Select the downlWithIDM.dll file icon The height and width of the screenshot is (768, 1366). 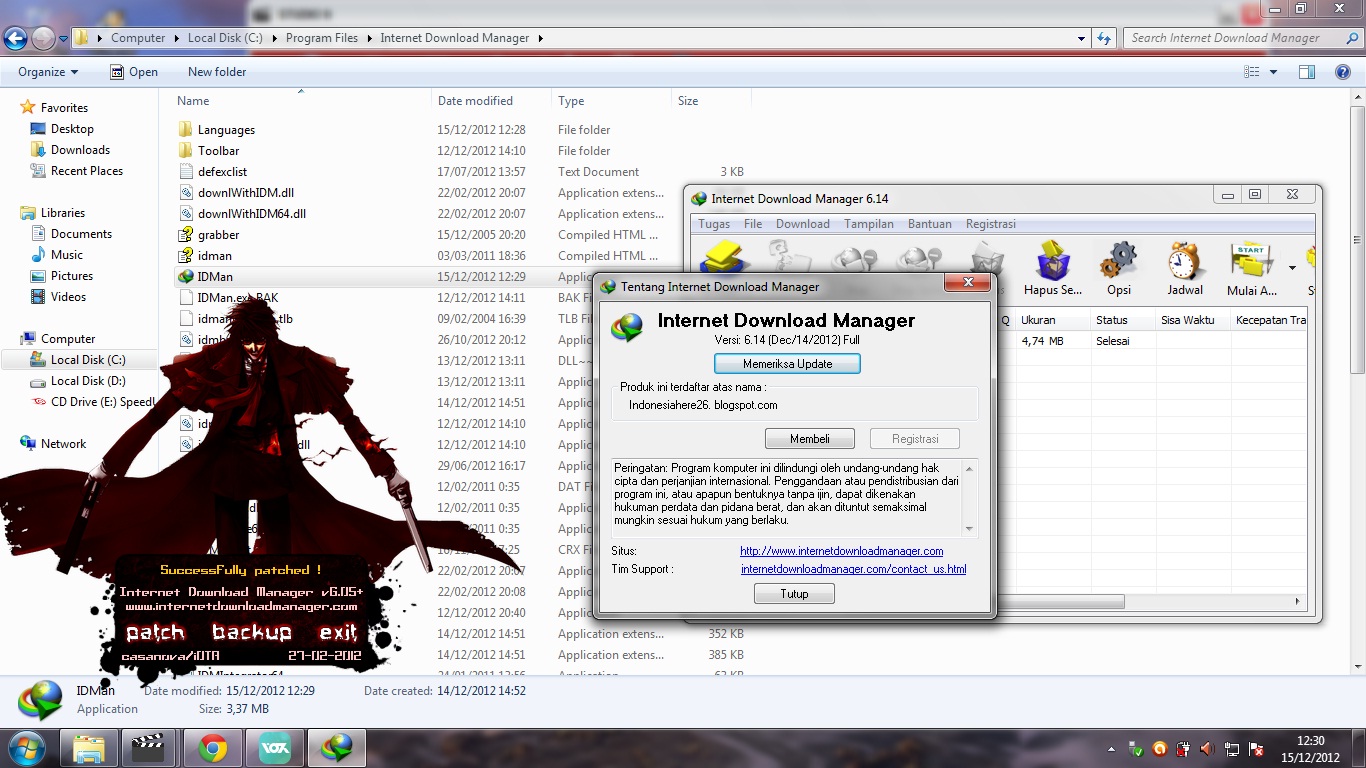tap(185, 193)
